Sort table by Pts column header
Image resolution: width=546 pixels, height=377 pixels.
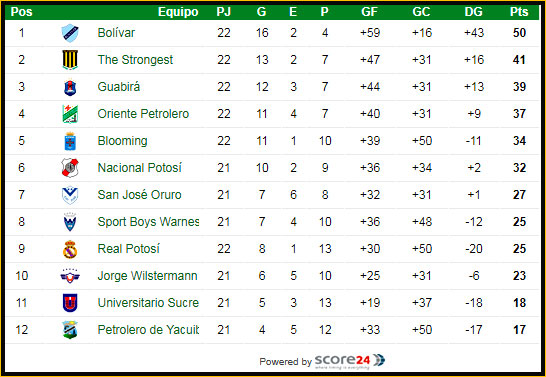[519, 12]
